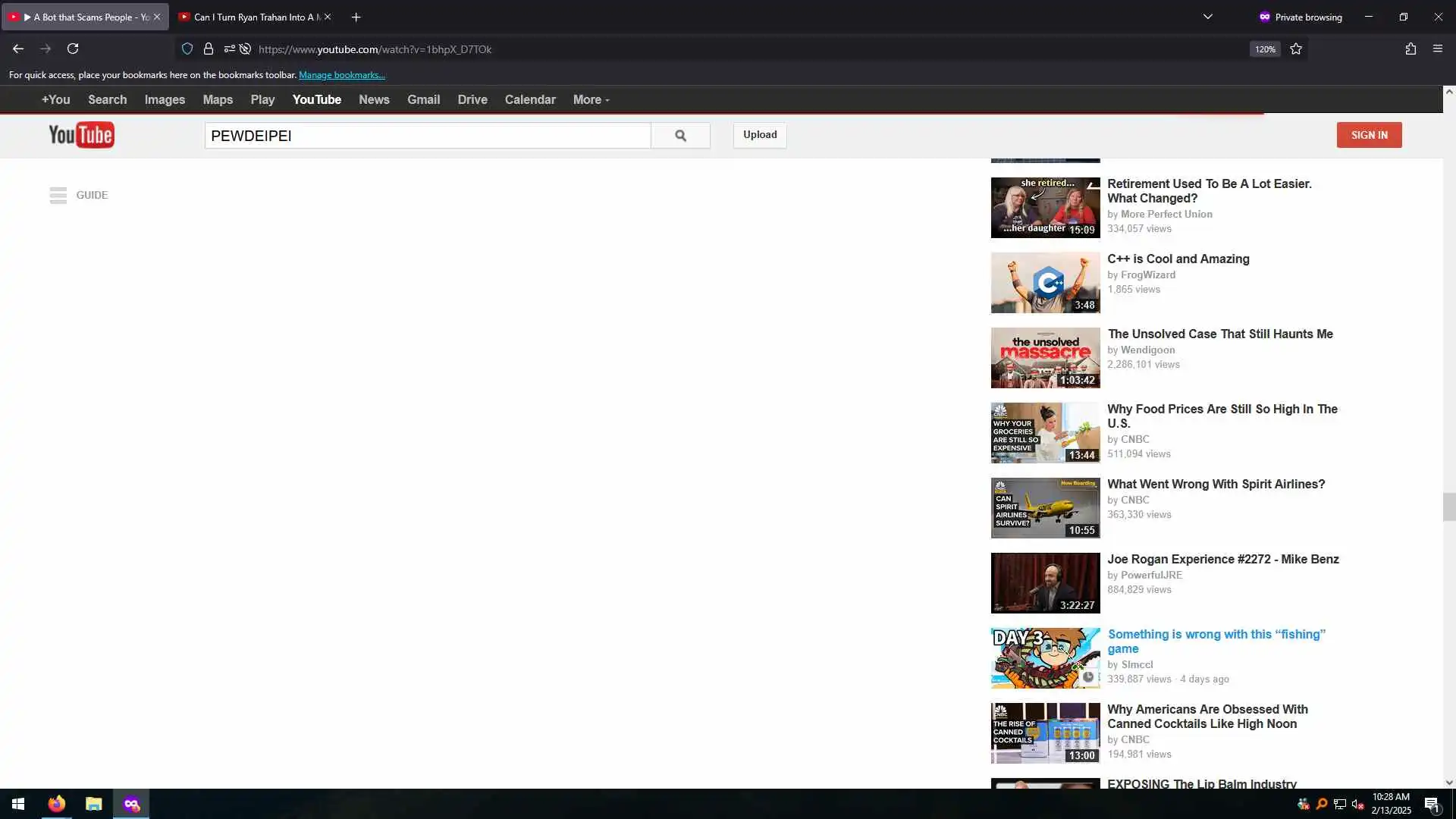Select Gmail in the Google bar
Image resolution: width=1456 pixels, height=819 pixels.
click(x=423, y=99)
